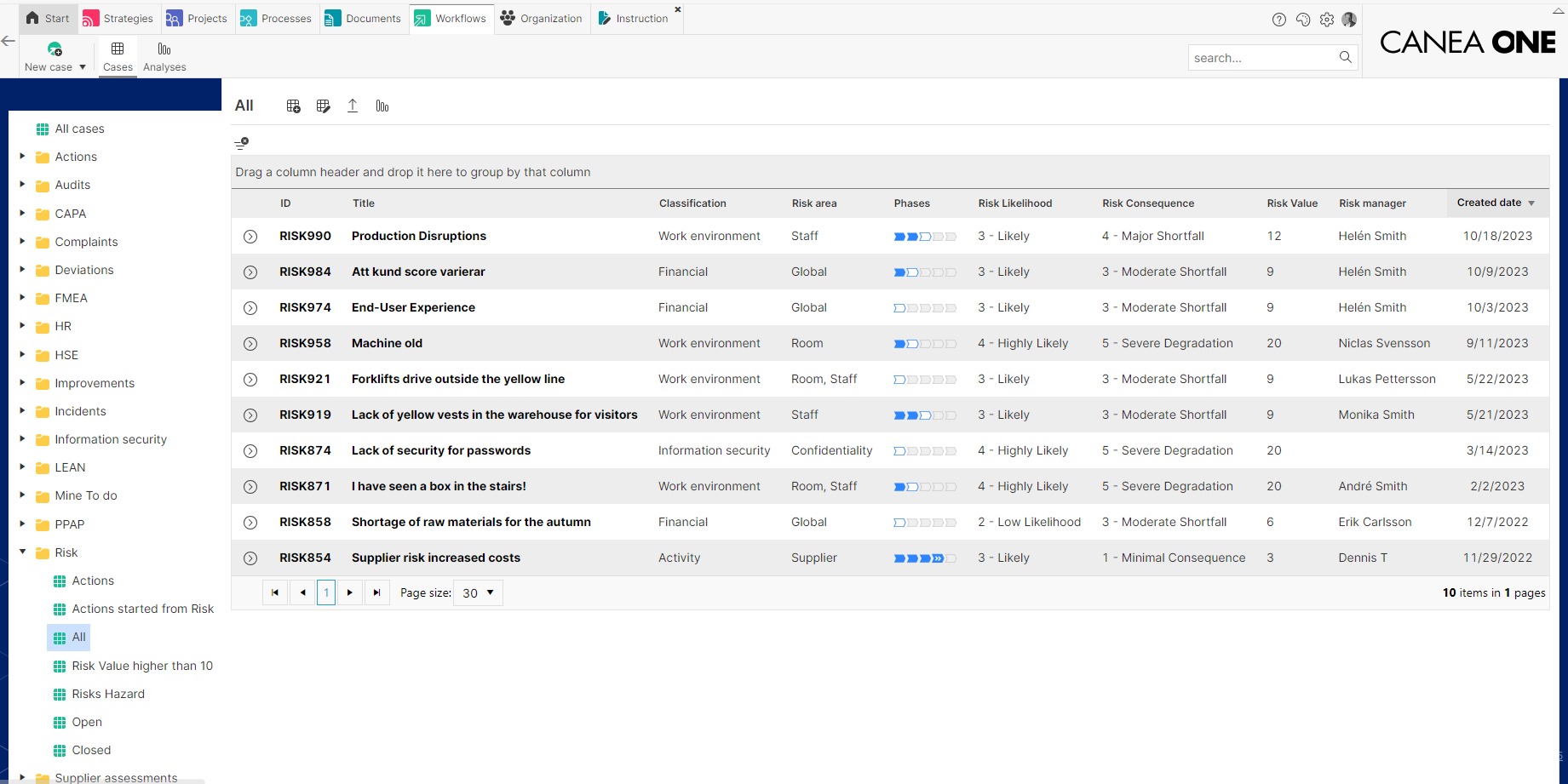Switch to the Documents tab

tap(364, 18)
